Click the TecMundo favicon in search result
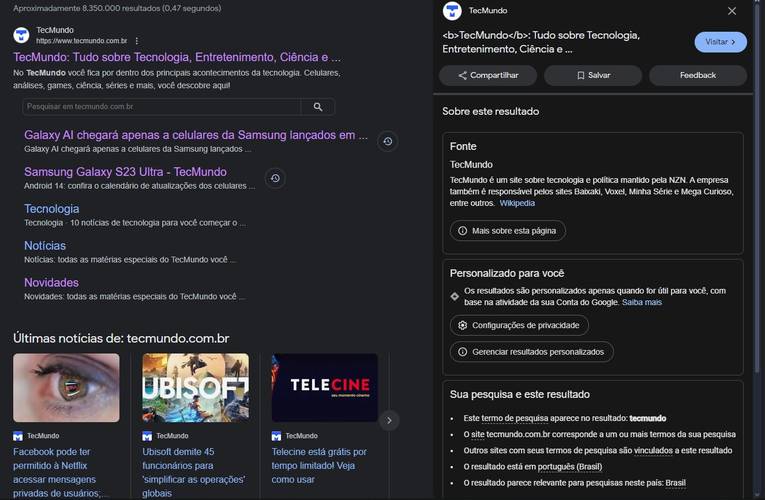Screen dimensions: 765x500 (x=21, y=35)
